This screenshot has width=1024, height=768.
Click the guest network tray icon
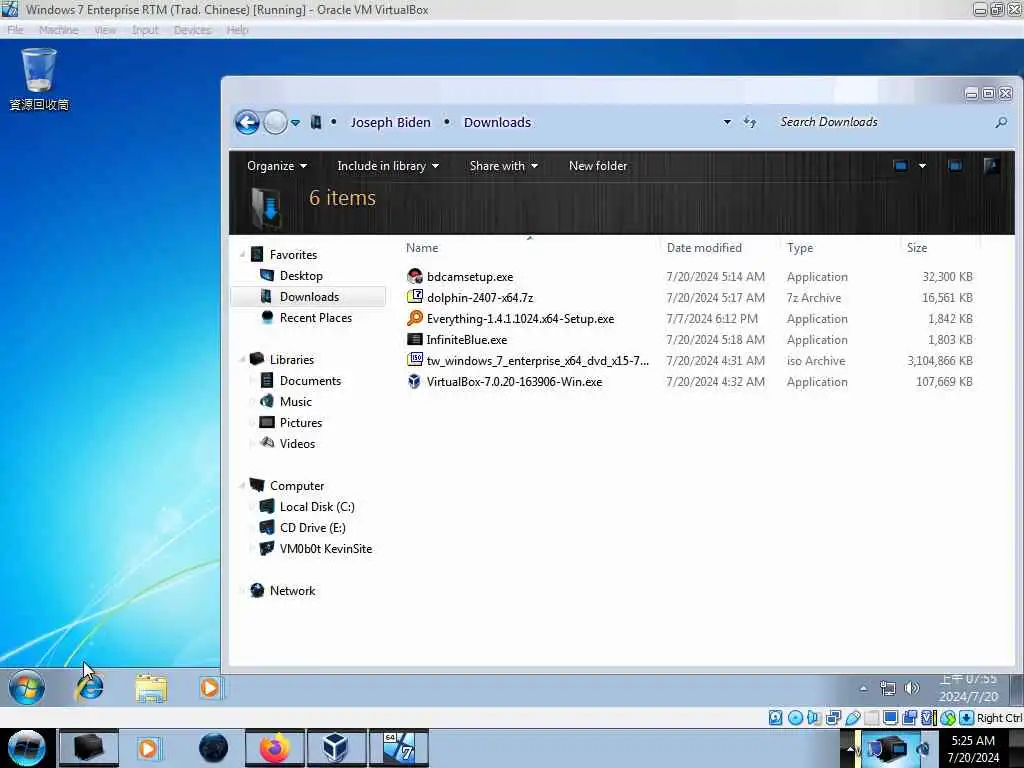(x=888, y=688)
